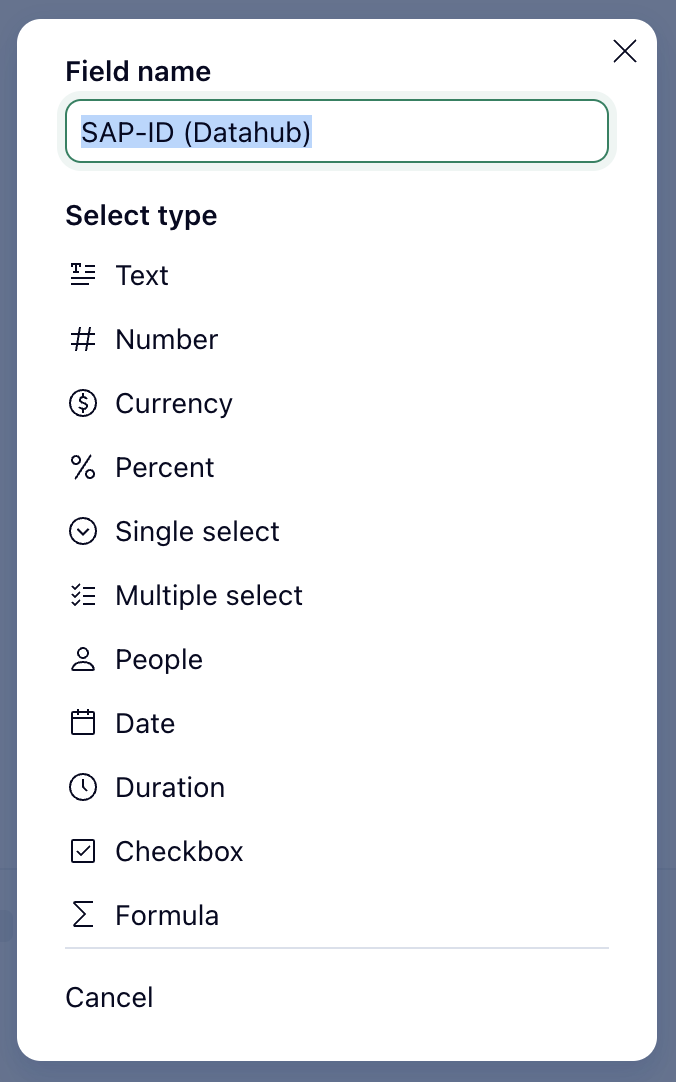Image resolution: width=676 pixels, height=1082 pixels.
Task: Click the Text type icon
Action: click(83, 275)
